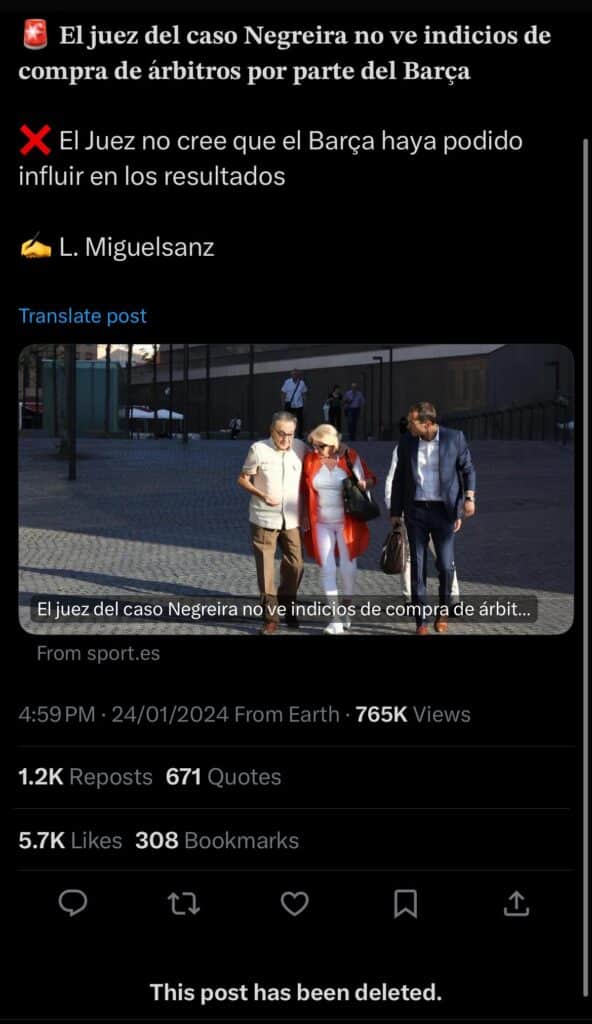Click the red X emoji

35,140
